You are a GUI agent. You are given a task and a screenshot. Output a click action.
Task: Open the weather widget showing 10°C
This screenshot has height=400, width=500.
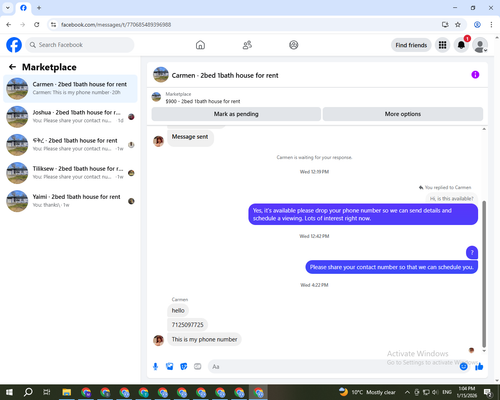[x=367, y=392]
